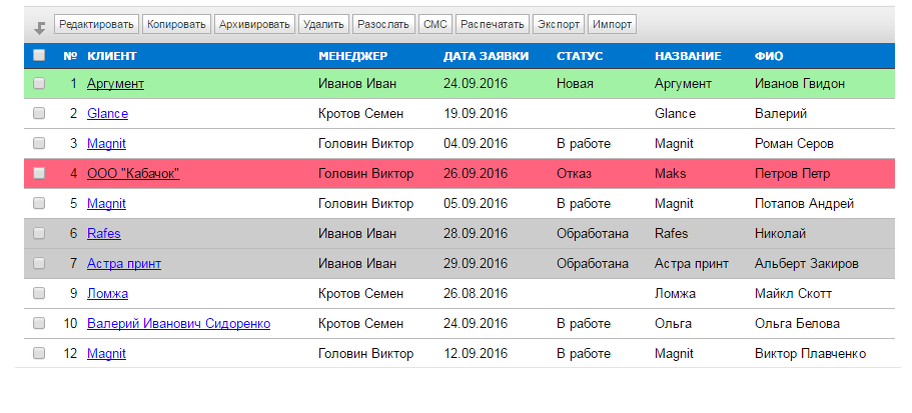Viewport: 912px width, 413px height.
Task: Click the Разослать button
Action: (384, 24)
